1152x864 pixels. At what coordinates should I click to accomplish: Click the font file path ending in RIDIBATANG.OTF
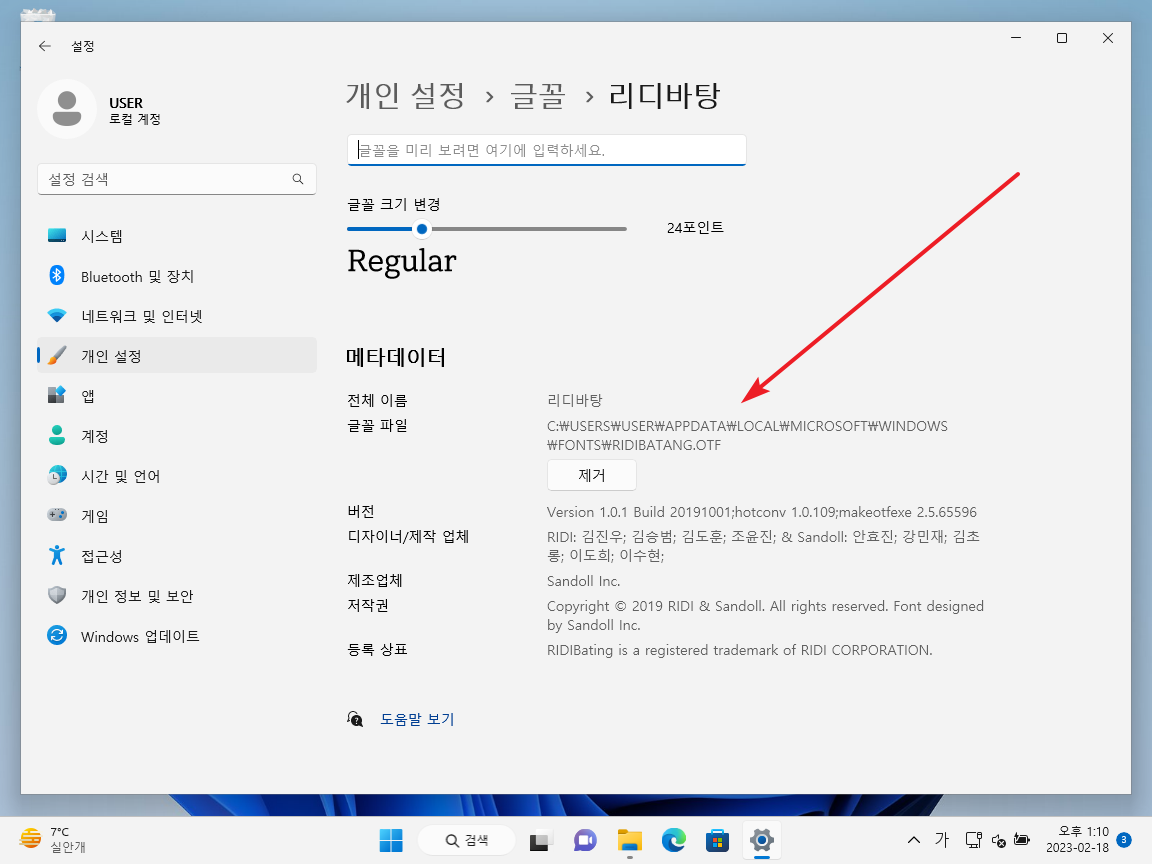747,436
